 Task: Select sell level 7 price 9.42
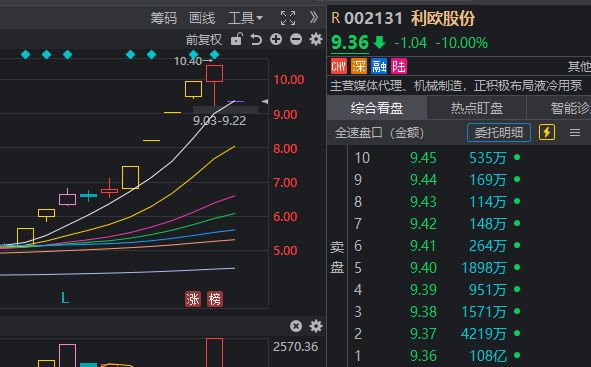(x=423, y=224)
